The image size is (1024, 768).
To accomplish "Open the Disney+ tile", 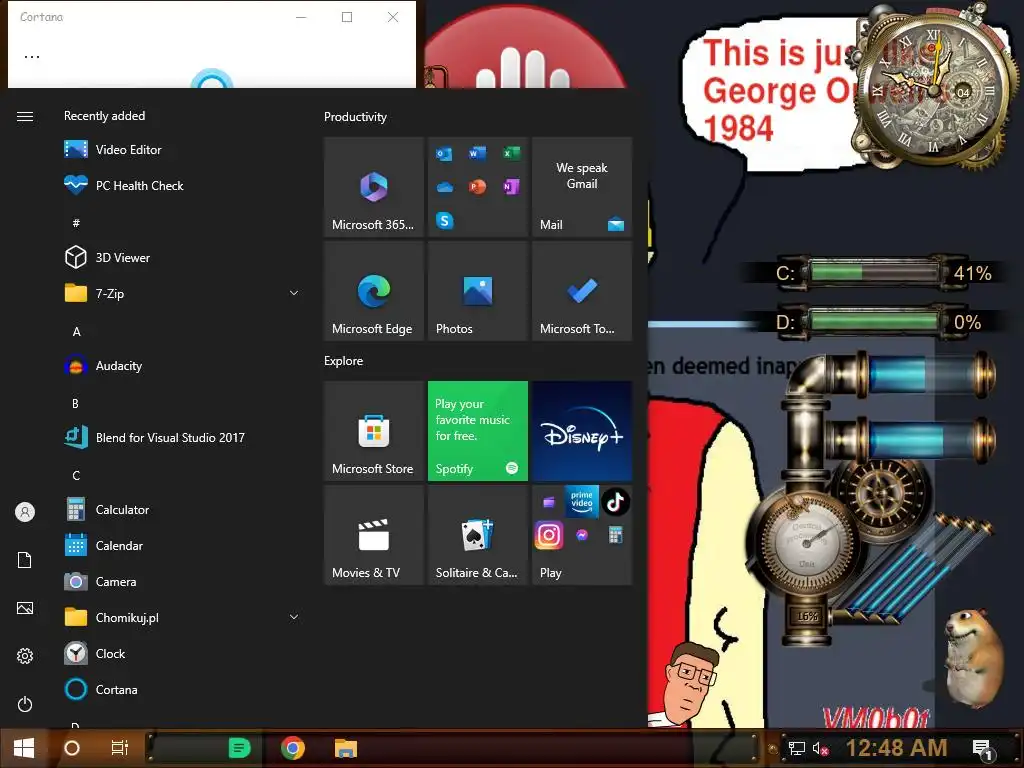I will coord(582,431).
